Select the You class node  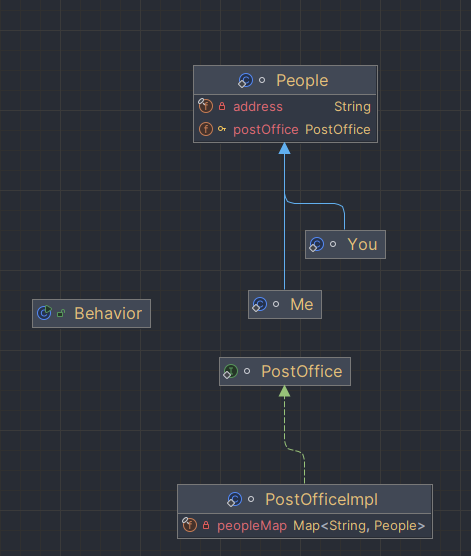(345, 244)
